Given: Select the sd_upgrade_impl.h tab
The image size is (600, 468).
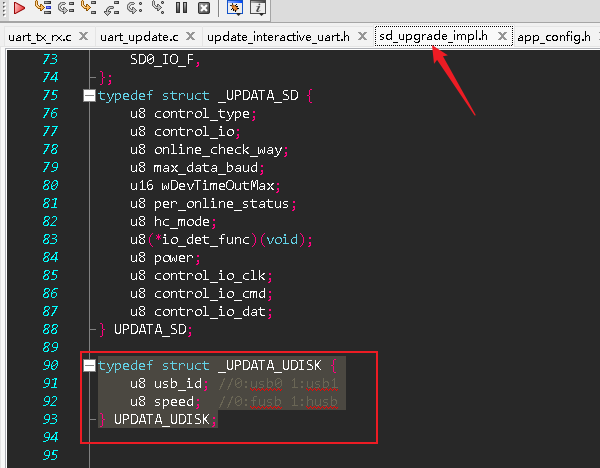Looking at the screenshot, I should pos(433,36).
